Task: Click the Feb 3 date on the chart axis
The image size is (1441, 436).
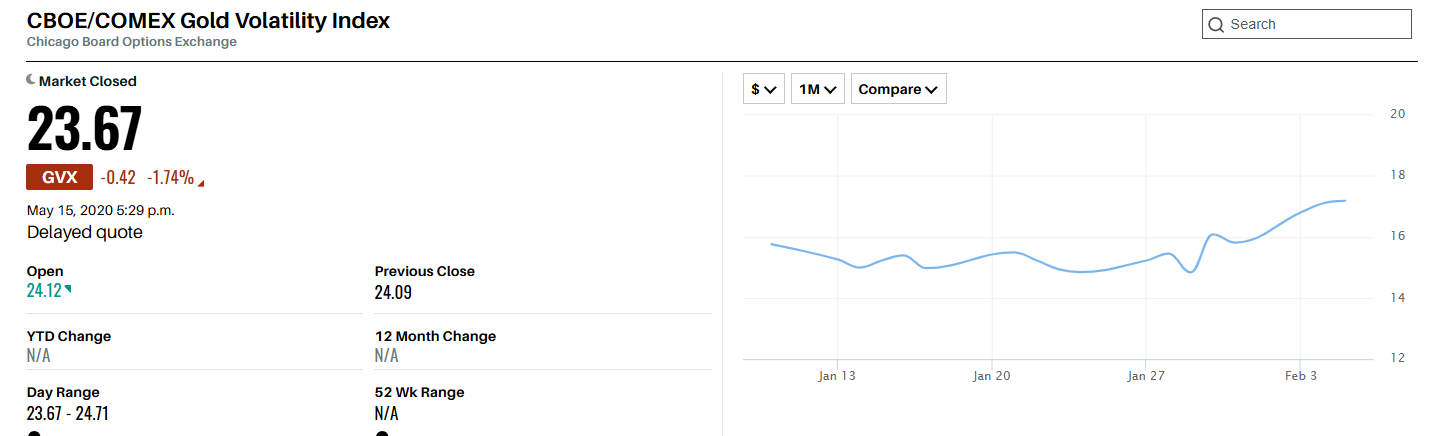Action: 1300,376
